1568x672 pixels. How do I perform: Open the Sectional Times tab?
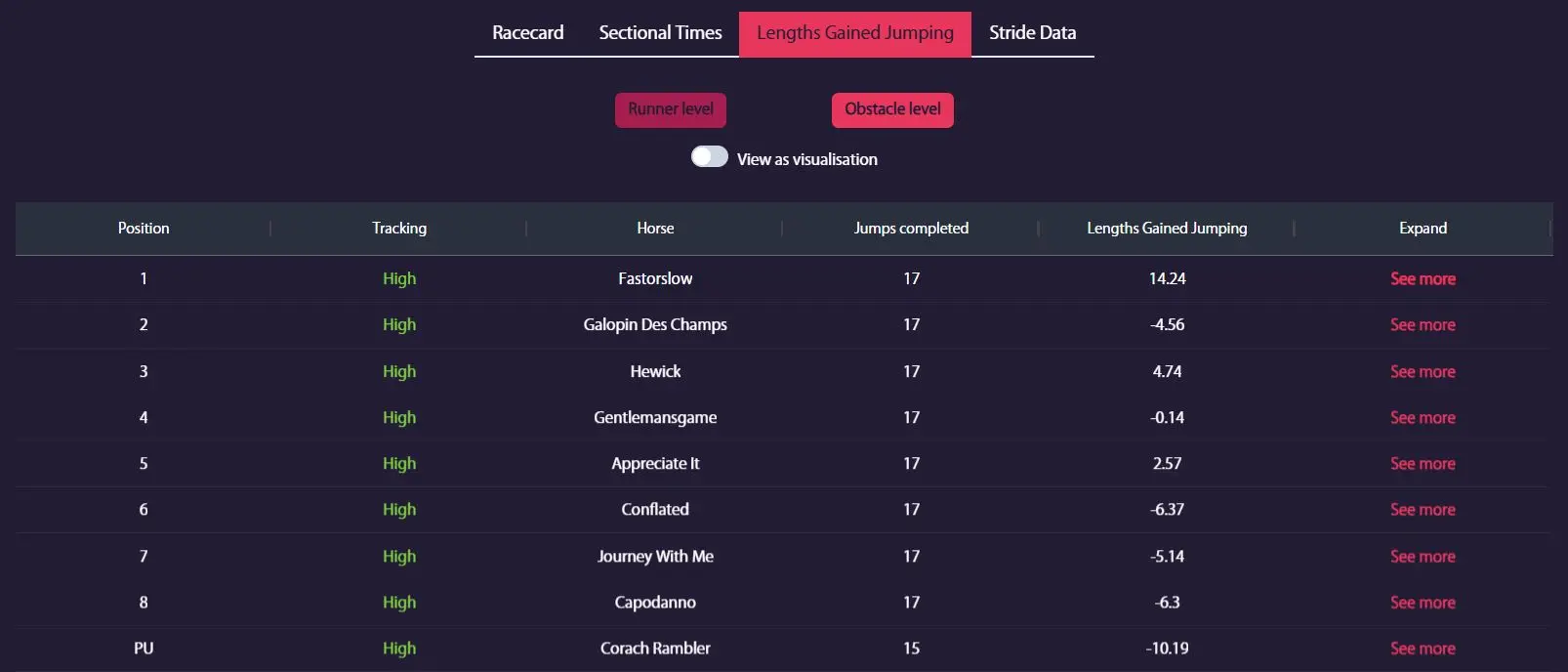(660, 33)
